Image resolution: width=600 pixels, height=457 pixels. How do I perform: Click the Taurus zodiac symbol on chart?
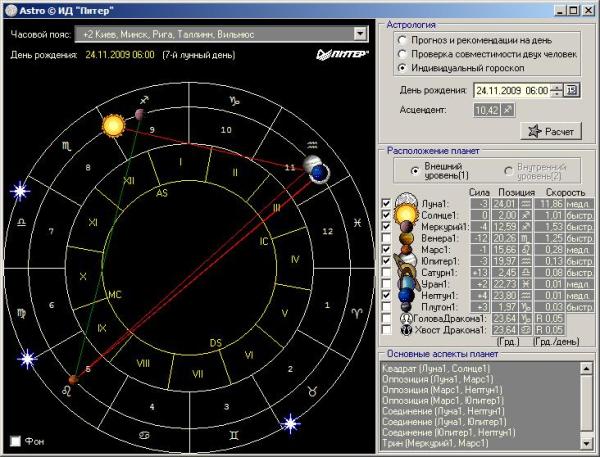[312, 391]
